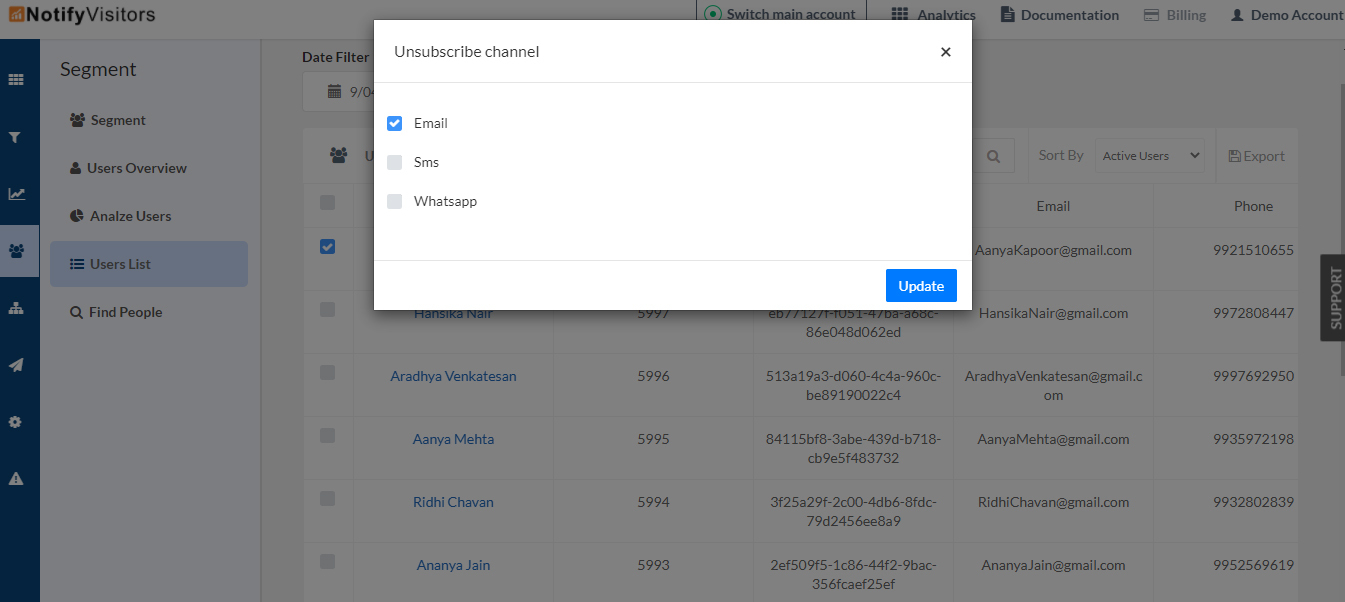This screenshot has height=602, width=1345.
Task: Open the date filter picker field
Action: click(x=340, y=92)
